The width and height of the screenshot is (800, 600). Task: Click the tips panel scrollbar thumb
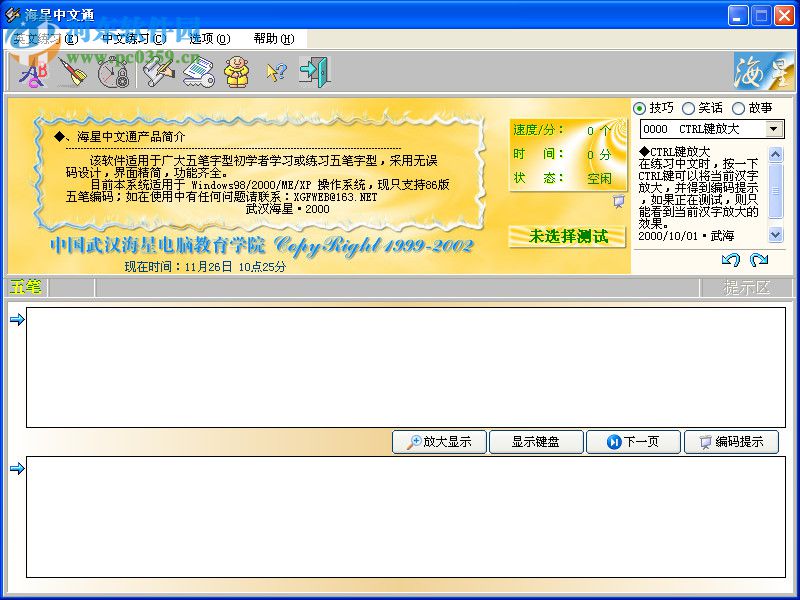point(775,190)
